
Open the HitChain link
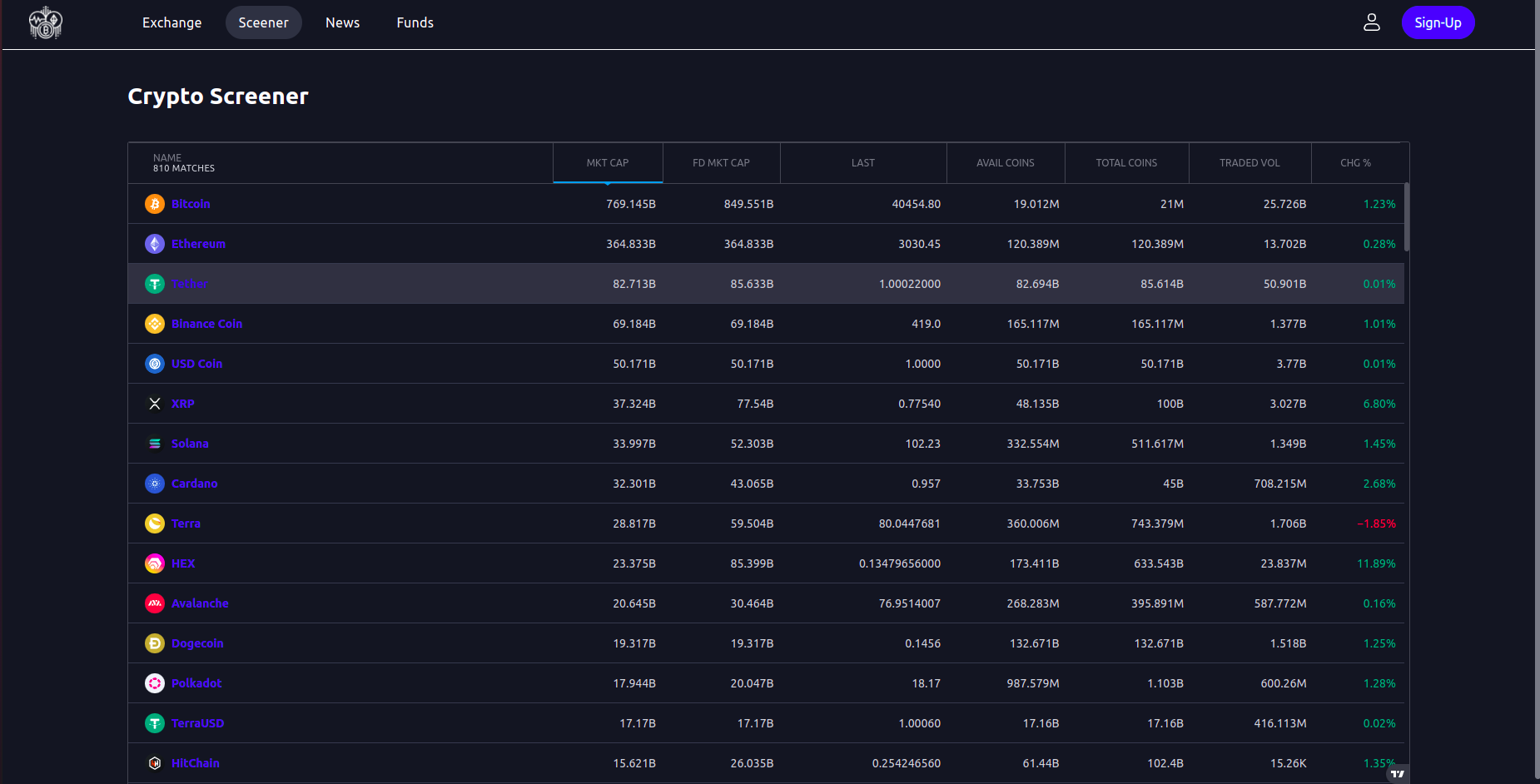pyautogui.click(x=196, y=763)
